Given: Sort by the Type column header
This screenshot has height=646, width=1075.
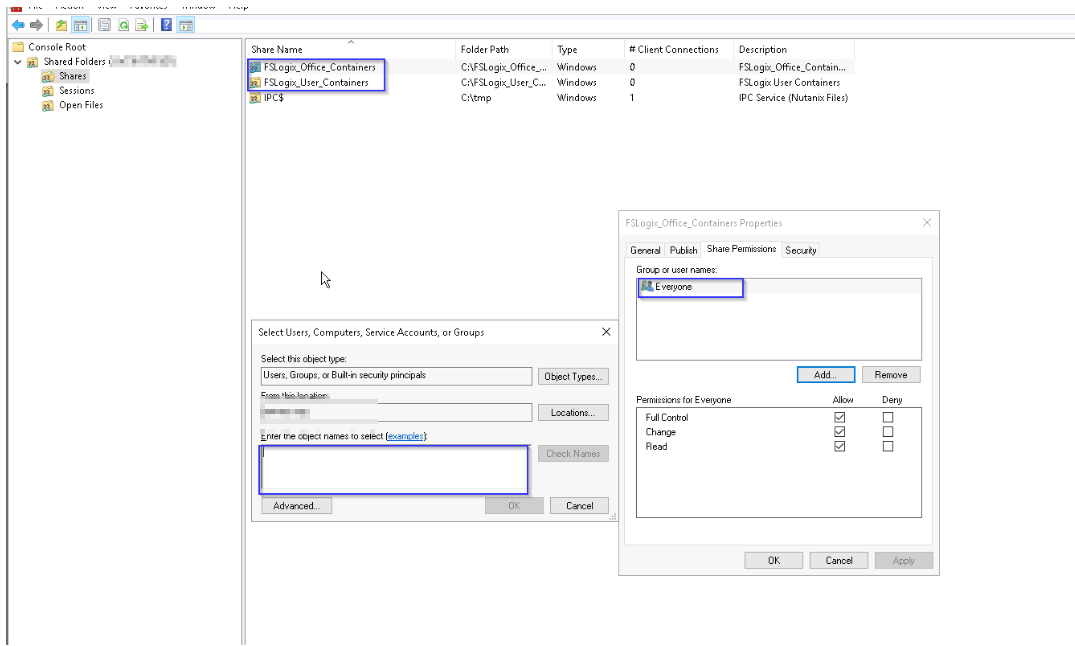Looking at the screenshot, I should 588,49.
